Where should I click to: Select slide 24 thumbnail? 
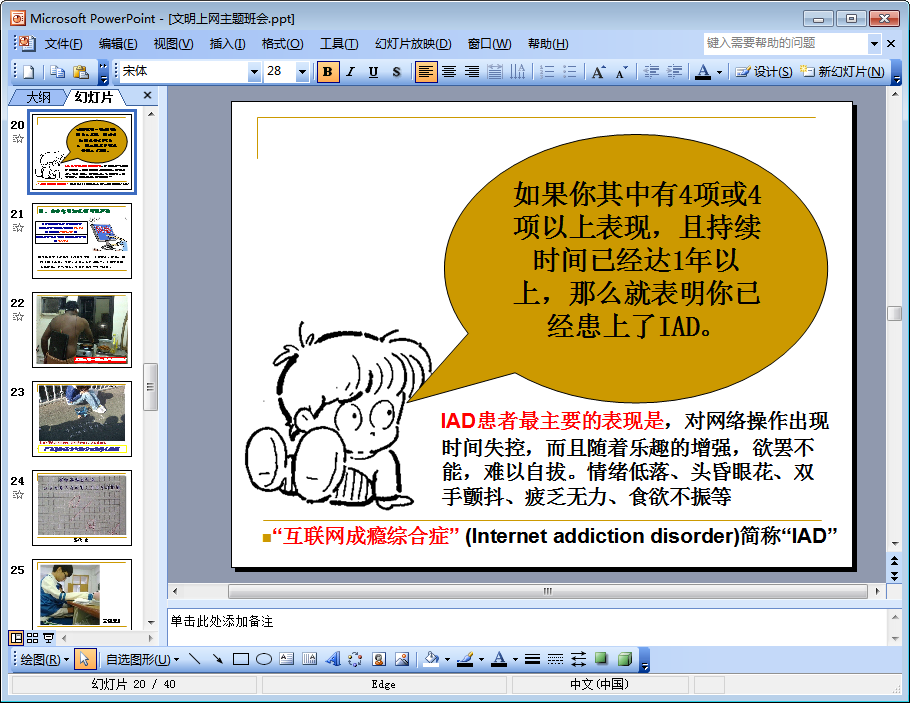click(x=82, y=508)
